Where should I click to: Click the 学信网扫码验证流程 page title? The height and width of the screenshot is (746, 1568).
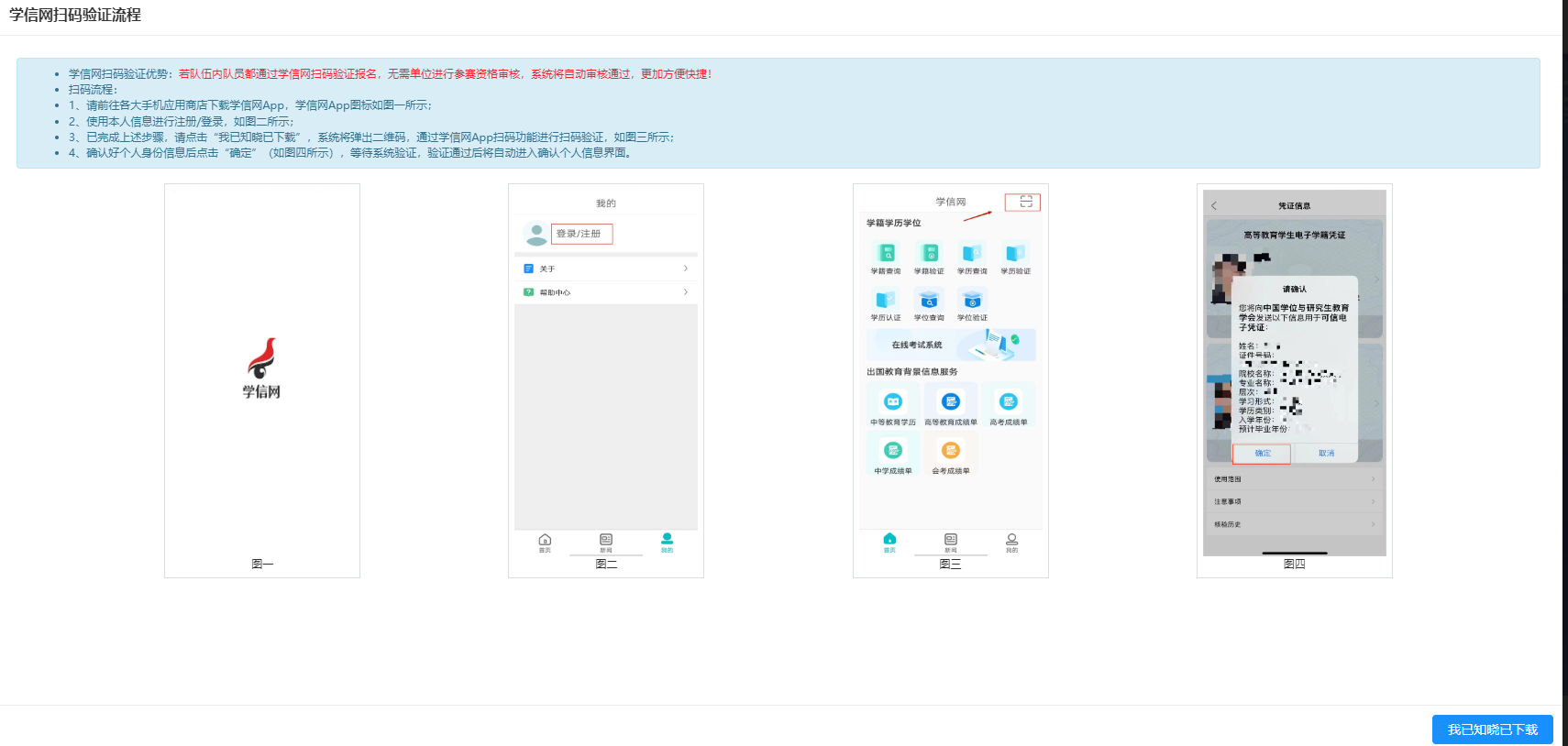tap(75, 15)
